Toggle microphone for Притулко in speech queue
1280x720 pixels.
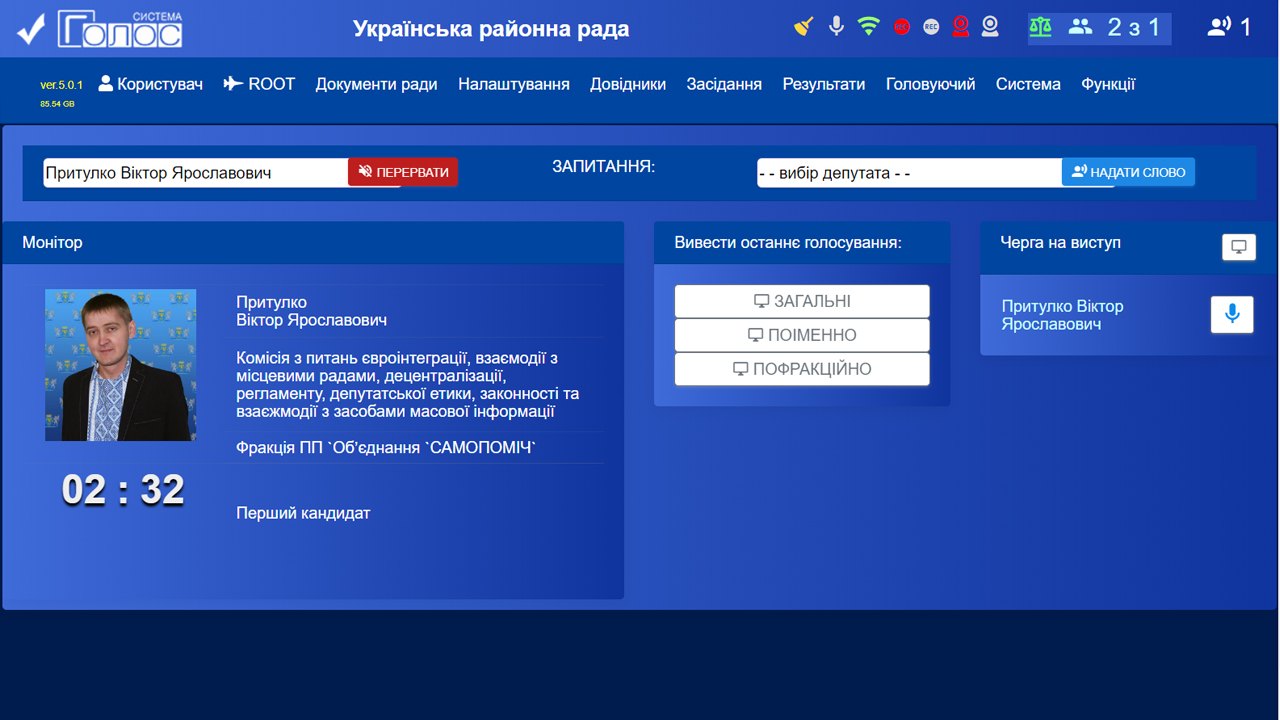point(1232,315)
